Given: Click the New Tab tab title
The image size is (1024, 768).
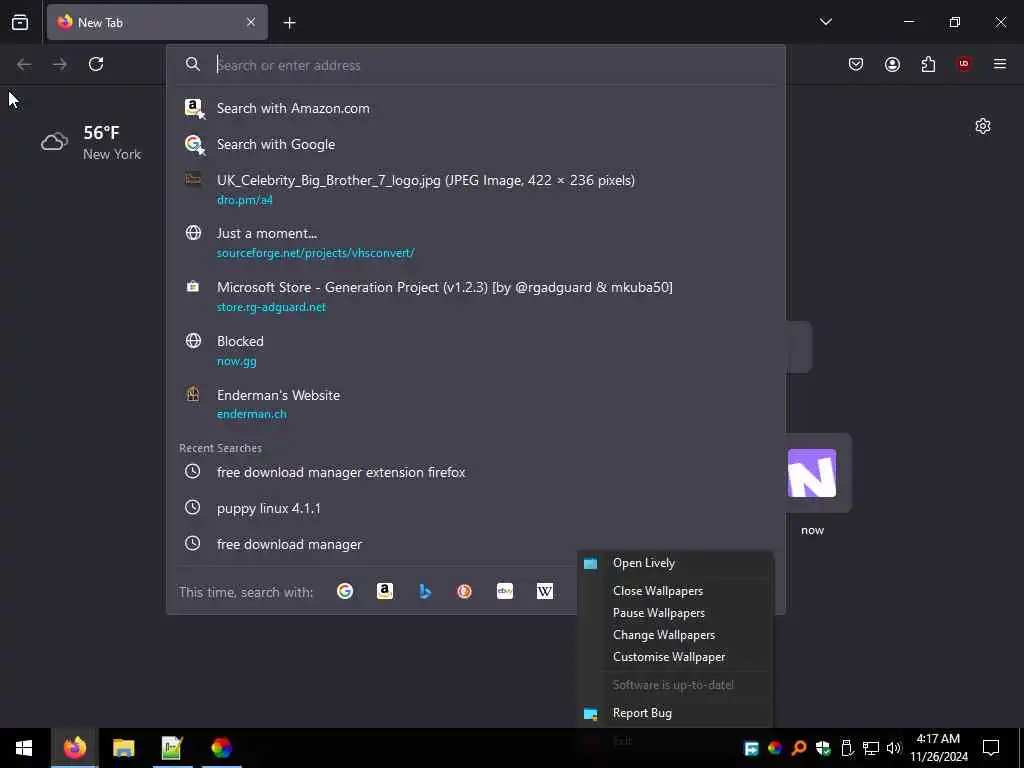Looking at the screenshot, I should [100, 23].
